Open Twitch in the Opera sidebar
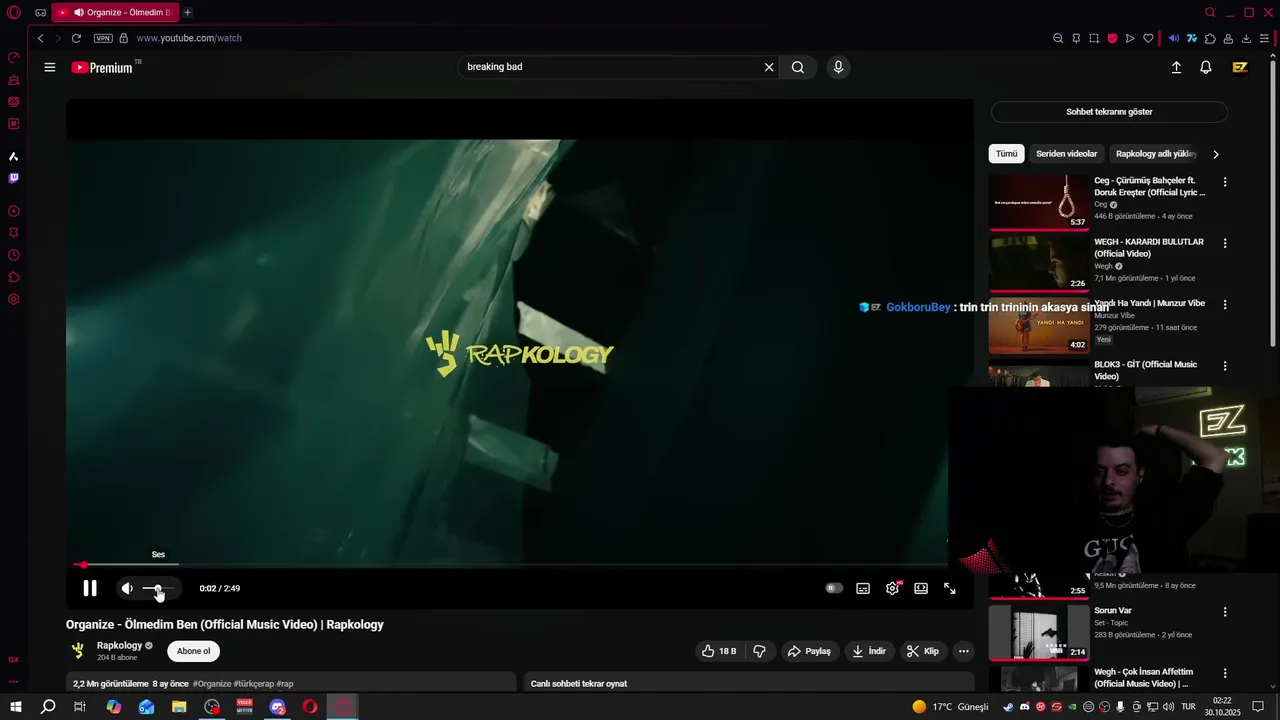 [x=14, y=178]
